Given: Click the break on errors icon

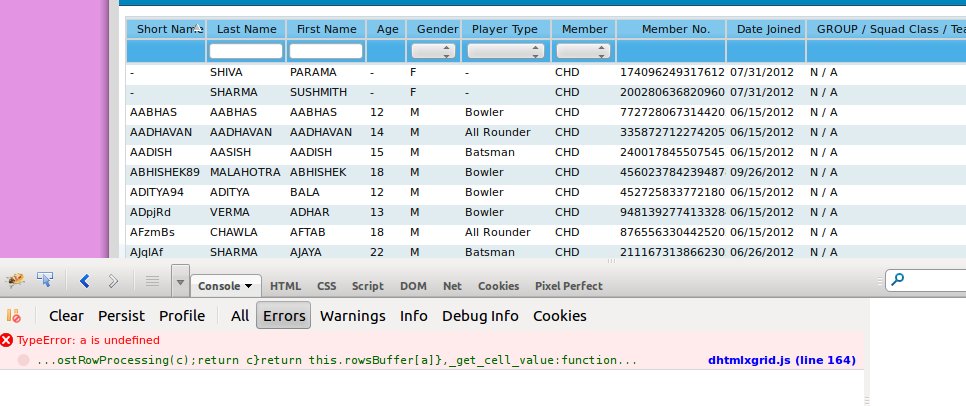Looking at the screenshot, I should (x=14, y=315).
